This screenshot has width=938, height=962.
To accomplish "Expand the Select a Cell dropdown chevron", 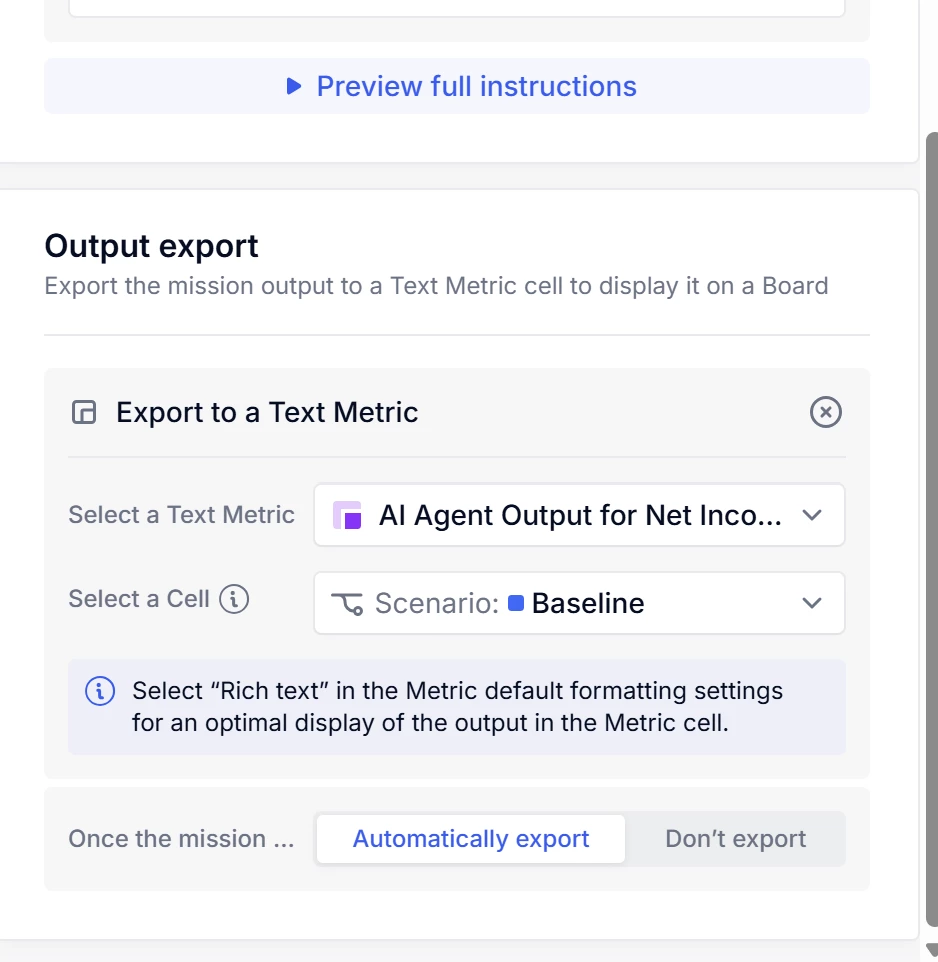I will click(812, 603).
